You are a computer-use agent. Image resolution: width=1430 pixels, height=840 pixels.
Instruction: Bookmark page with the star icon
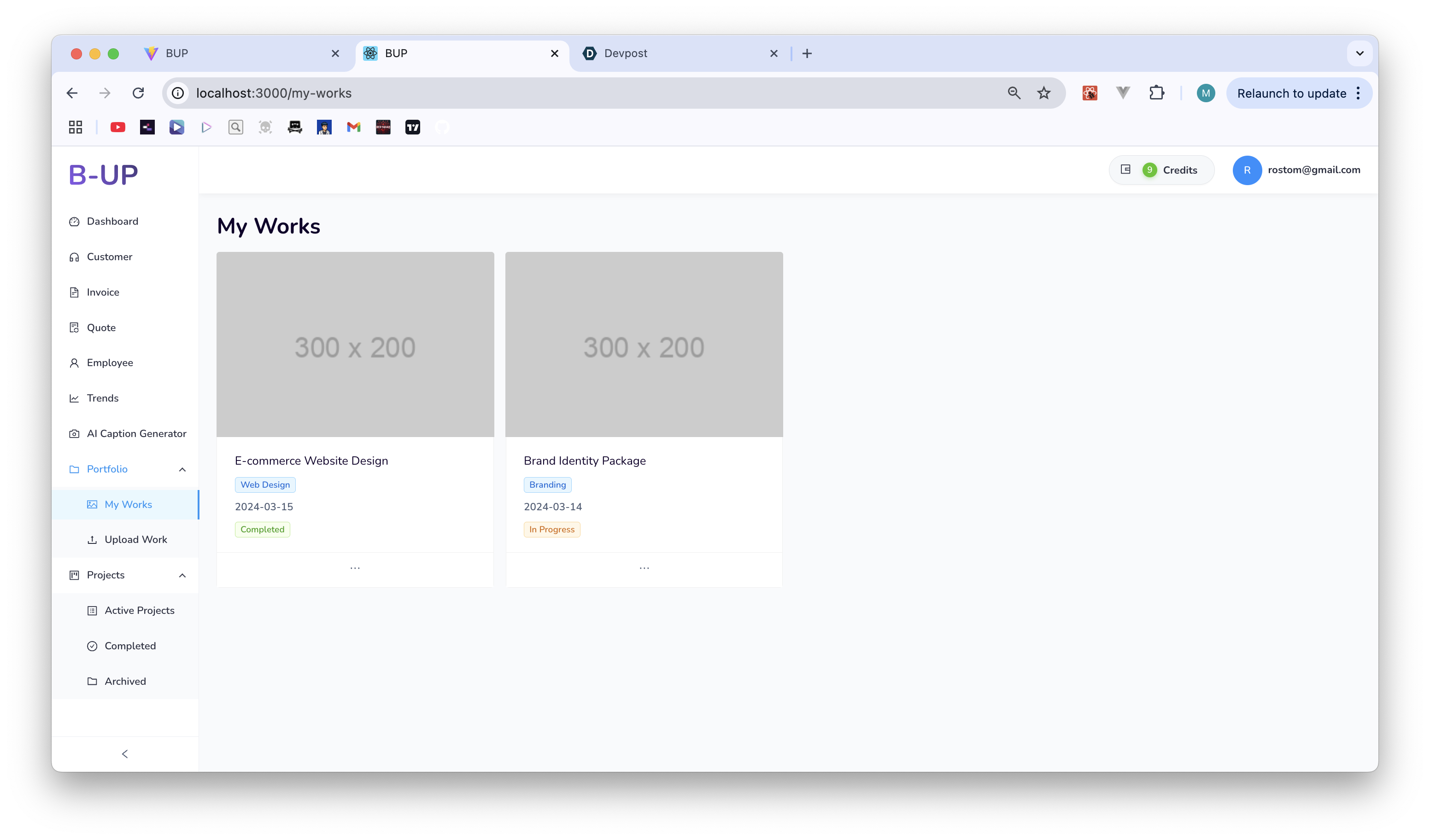pyautogui.click(x=1043, y=93)
